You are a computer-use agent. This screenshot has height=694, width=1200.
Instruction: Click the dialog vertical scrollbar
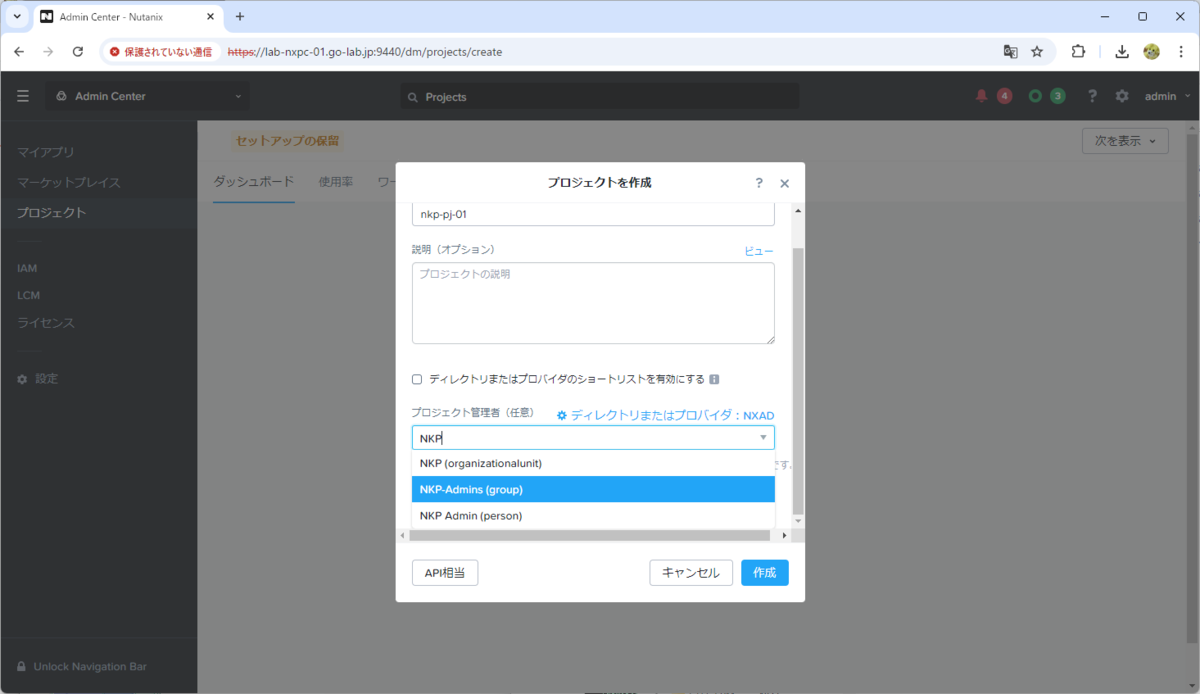[x=797, y=380]
